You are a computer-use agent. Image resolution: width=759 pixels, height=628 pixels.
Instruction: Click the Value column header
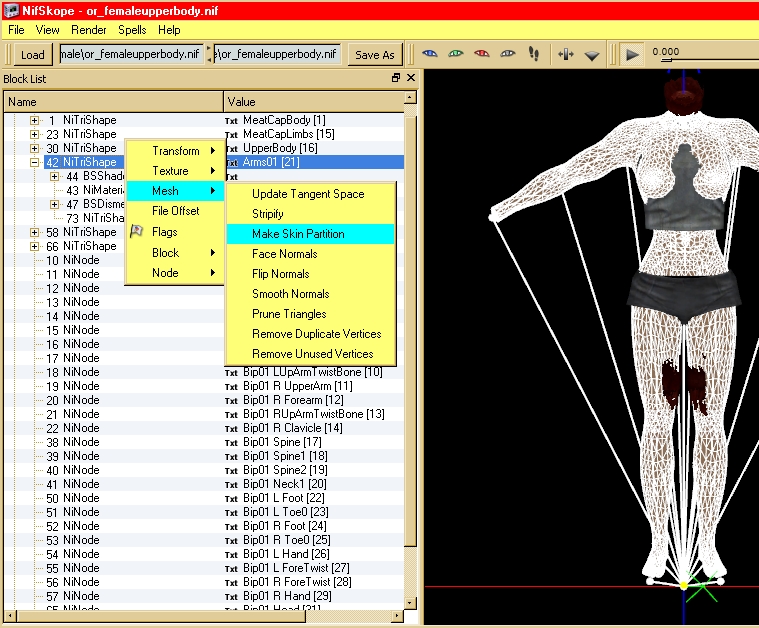pos(314,102)
